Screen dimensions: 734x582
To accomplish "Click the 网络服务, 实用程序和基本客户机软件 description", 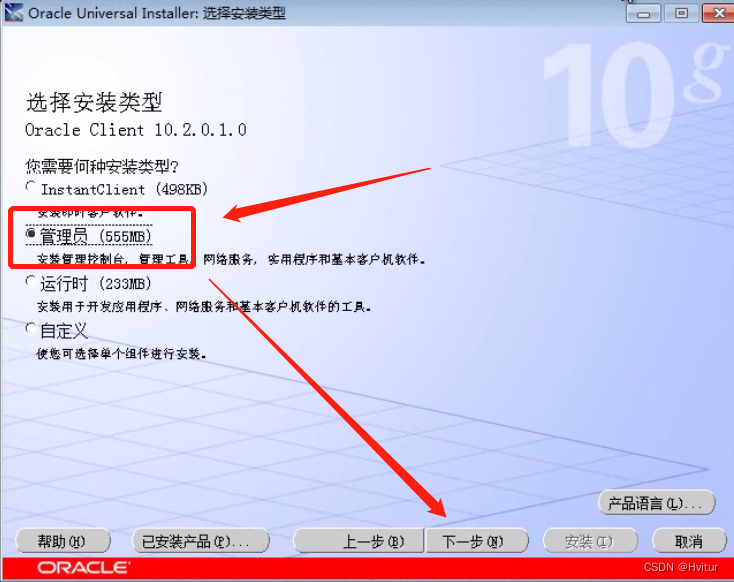I will pyautogui.click(x=315, y=259).
